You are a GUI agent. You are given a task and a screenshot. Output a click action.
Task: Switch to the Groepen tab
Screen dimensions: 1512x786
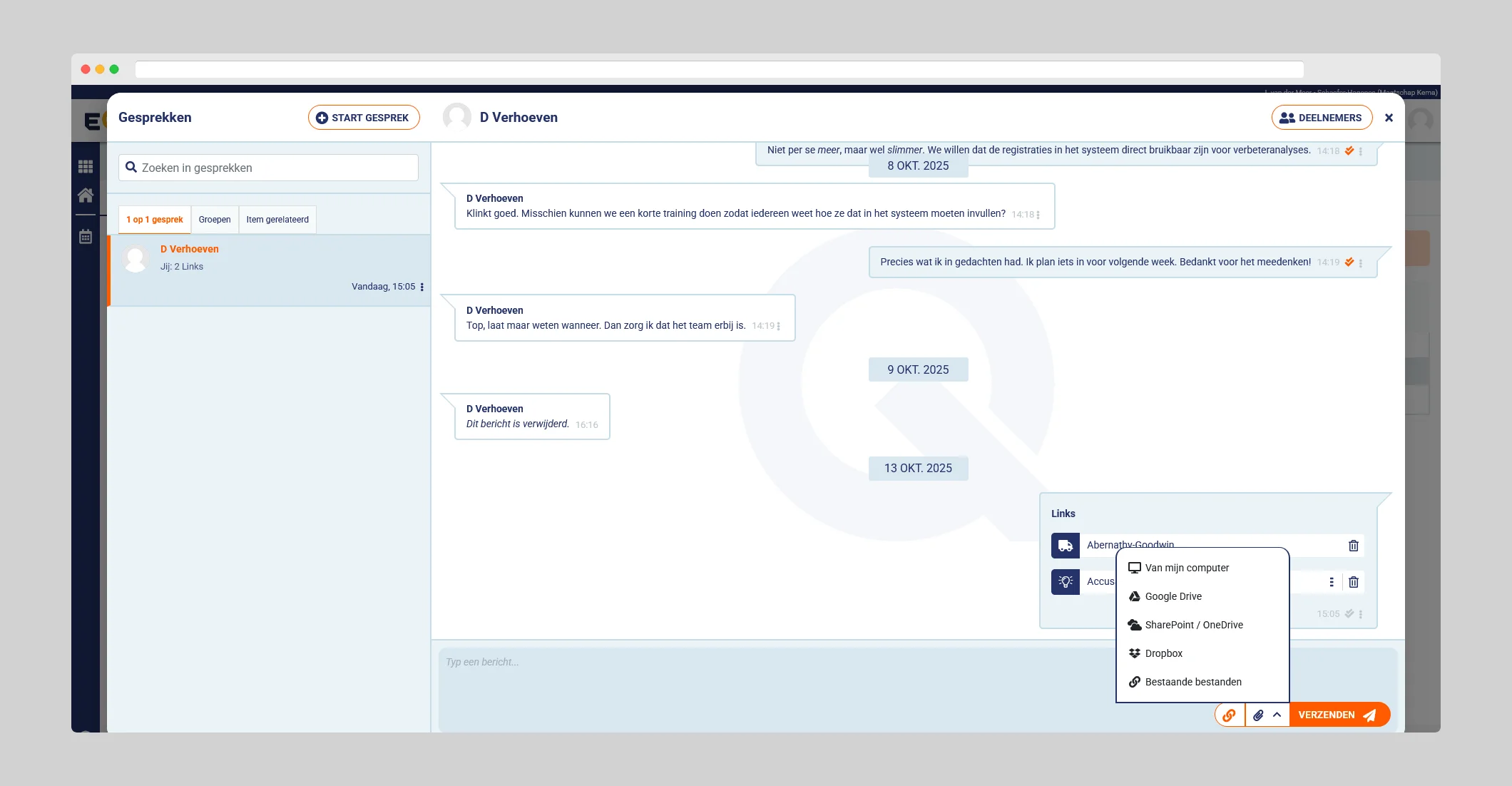[215, 220]
